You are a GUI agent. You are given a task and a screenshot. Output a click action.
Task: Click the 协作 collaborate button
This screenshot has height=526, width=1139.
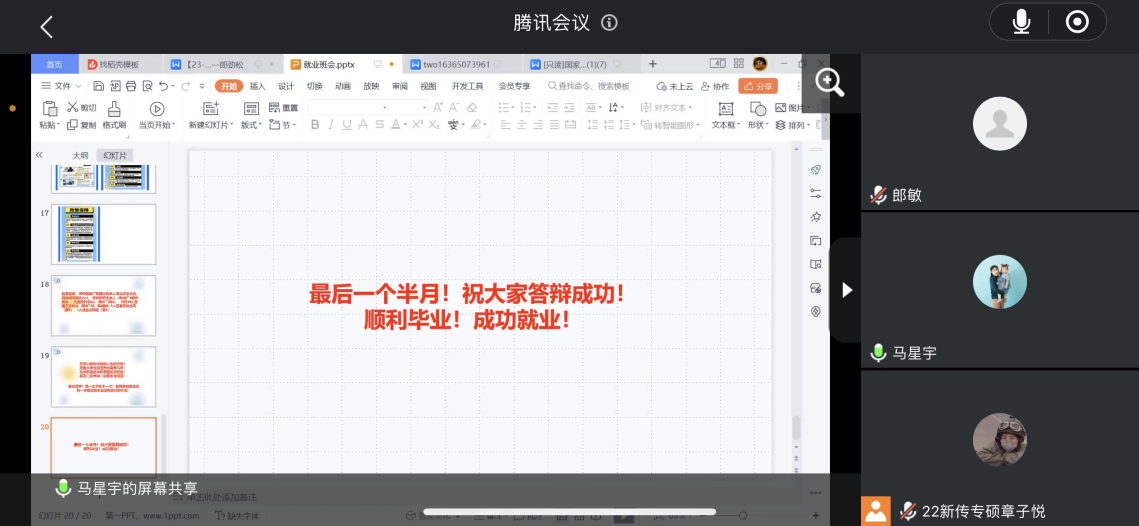[715, 86]
